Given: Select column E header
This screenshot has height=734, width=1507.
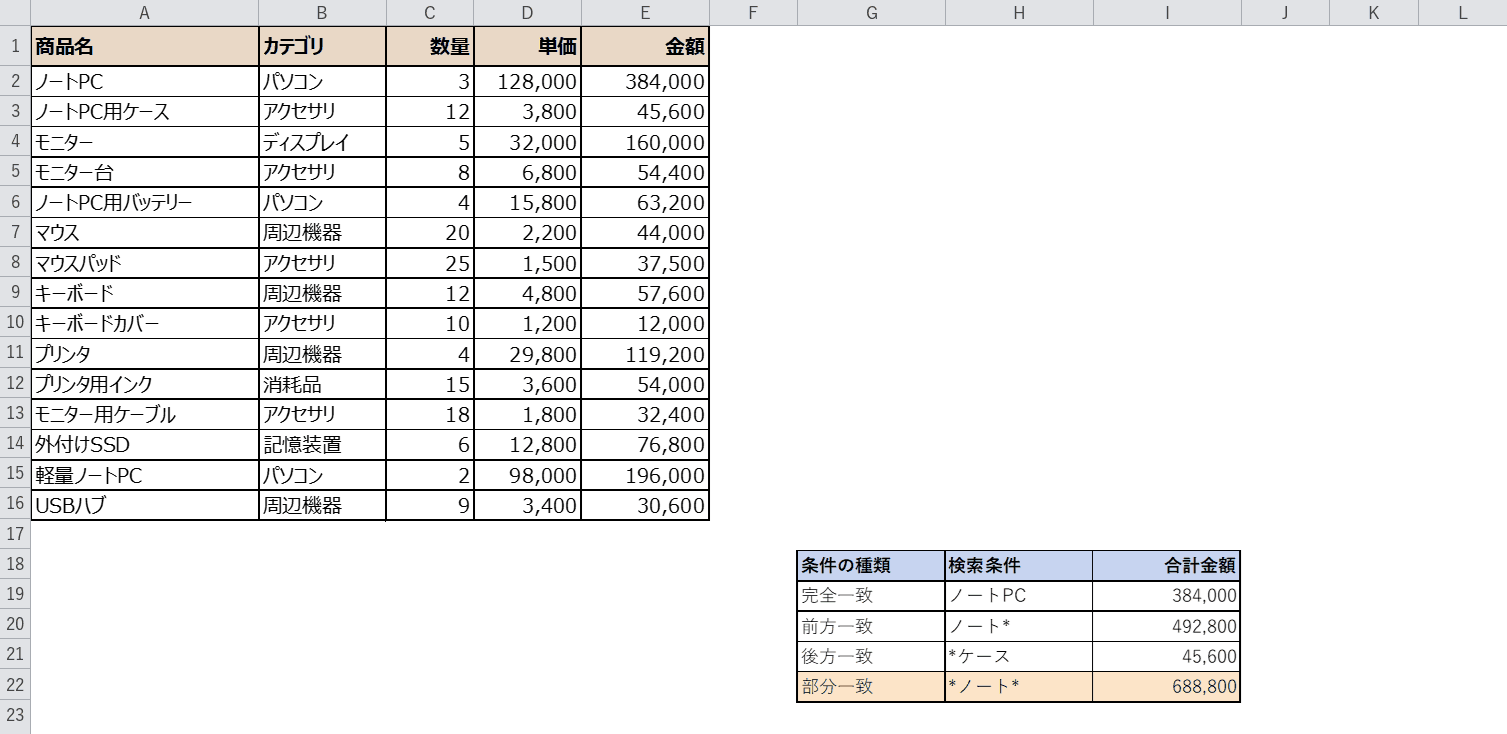Looking at the screenshot, I should click(x=645, y=12).
